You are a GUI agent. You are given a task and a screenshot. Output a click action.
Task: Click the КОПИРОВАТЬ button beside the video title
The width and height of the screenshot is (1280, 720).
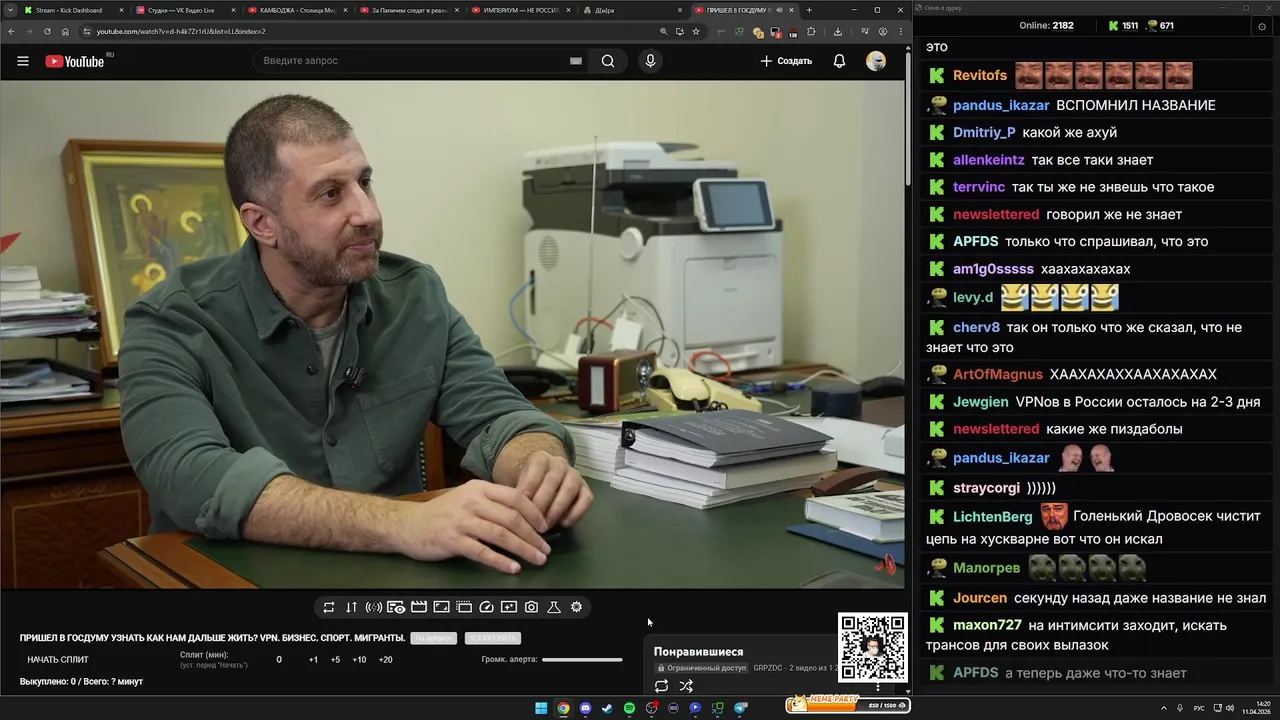point(493,638)
